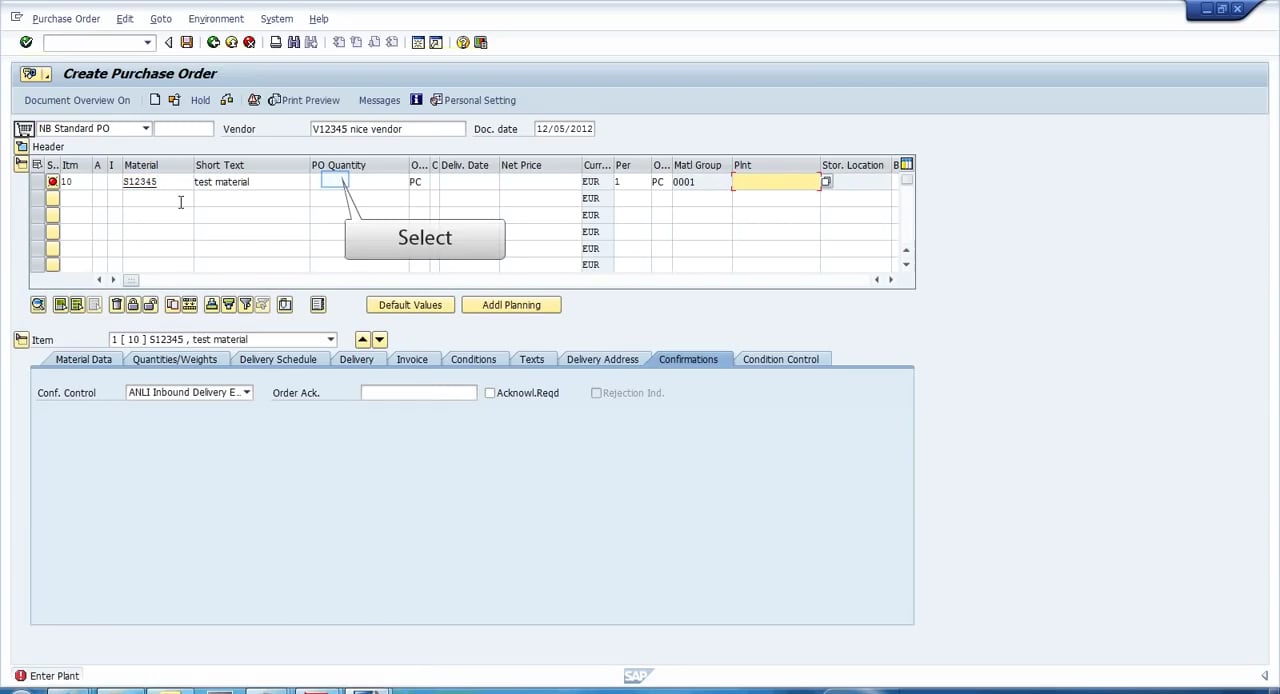Click the highlighted Plnt field for item 10
The width and height of the screenshot is (1280, 694).
[776, 182]
